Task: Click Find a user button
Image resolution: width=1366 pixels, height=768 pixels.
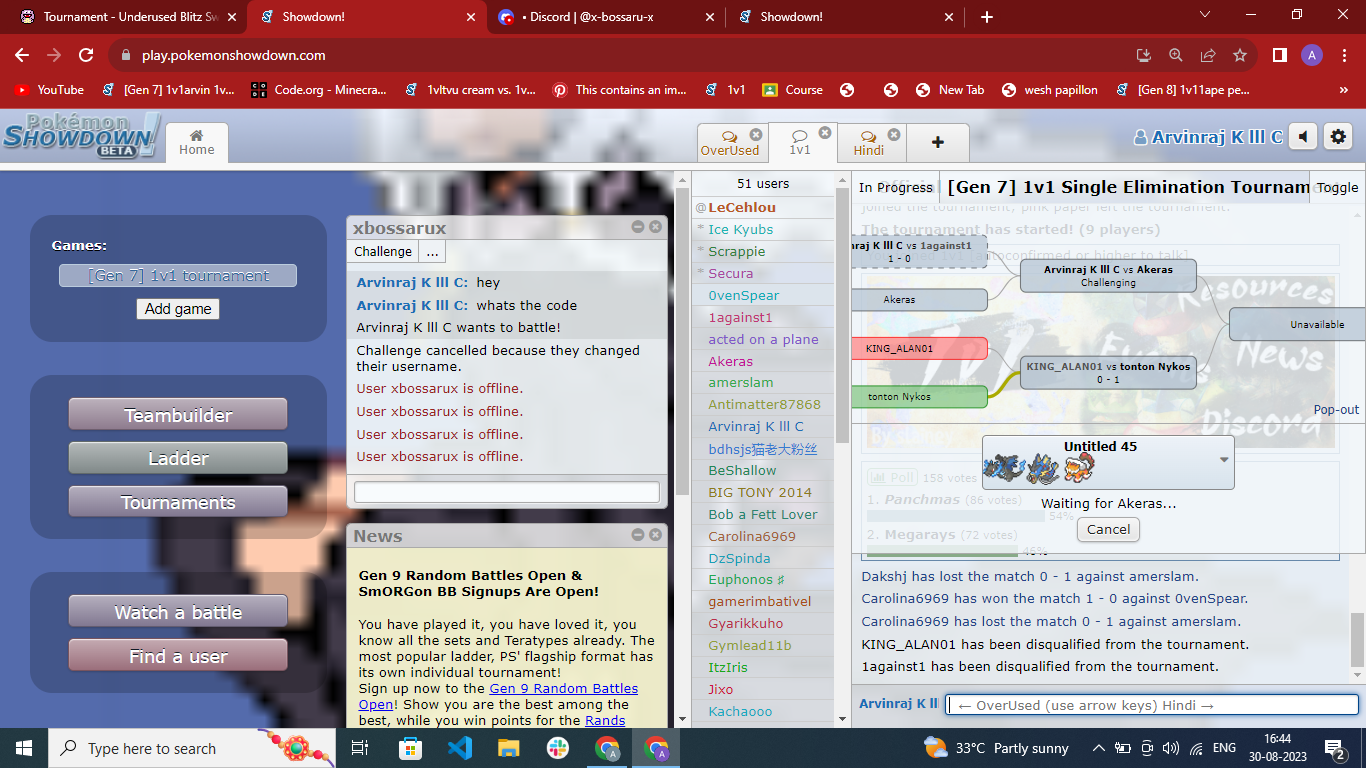Action: 178,656
